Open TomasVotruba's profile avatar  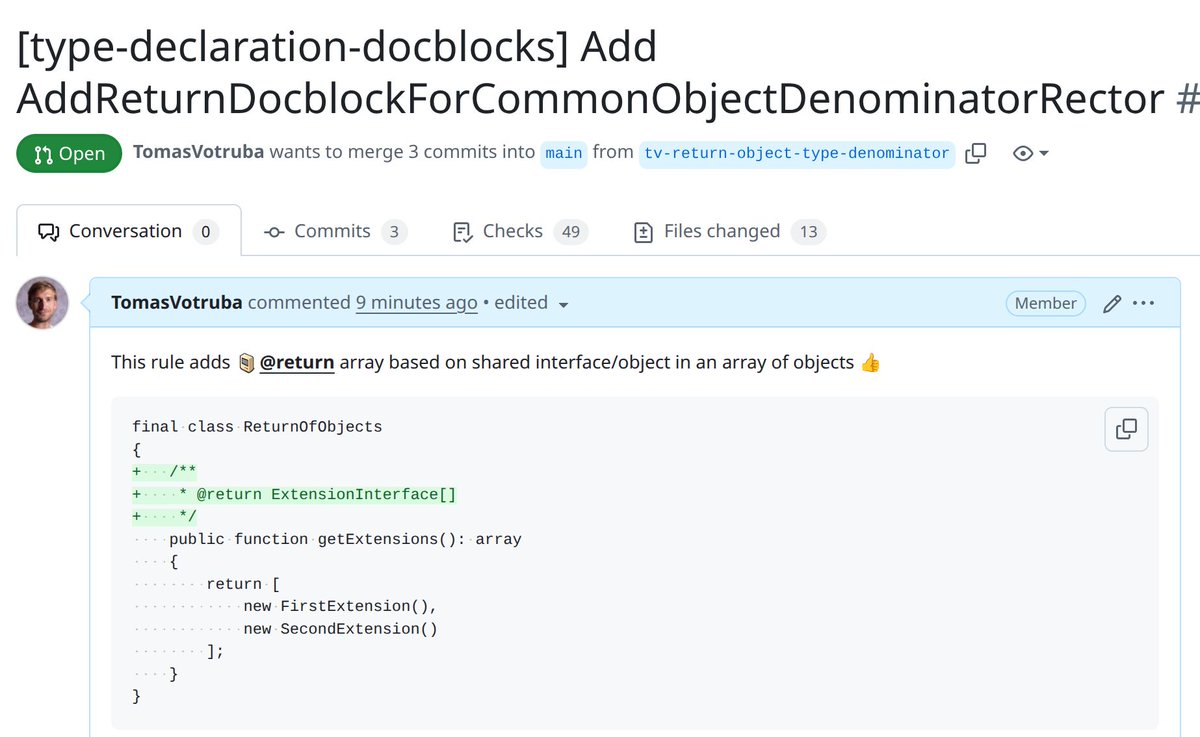[42, 302]
